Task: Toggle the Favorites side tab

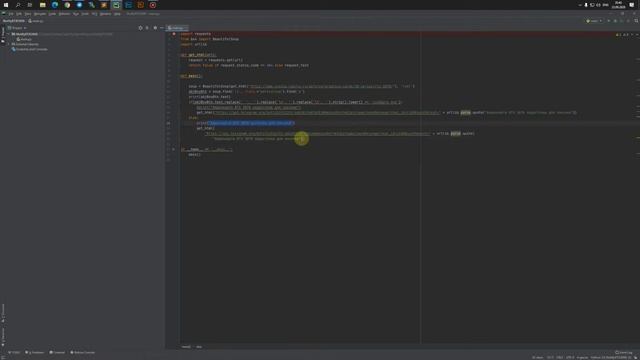Action: [3, 337]
